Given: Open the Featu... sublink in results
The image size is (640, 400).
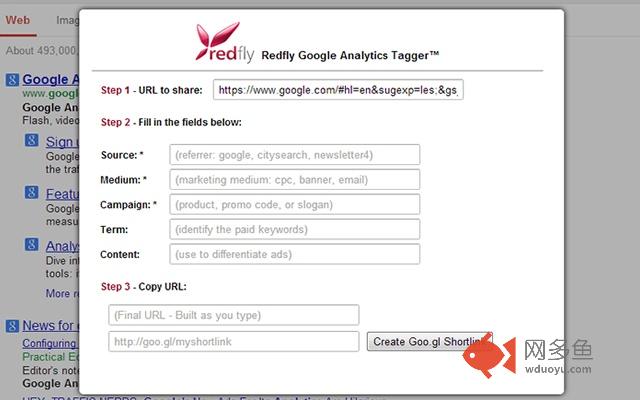Looking at the screenshot, I should tap(62, 194).
